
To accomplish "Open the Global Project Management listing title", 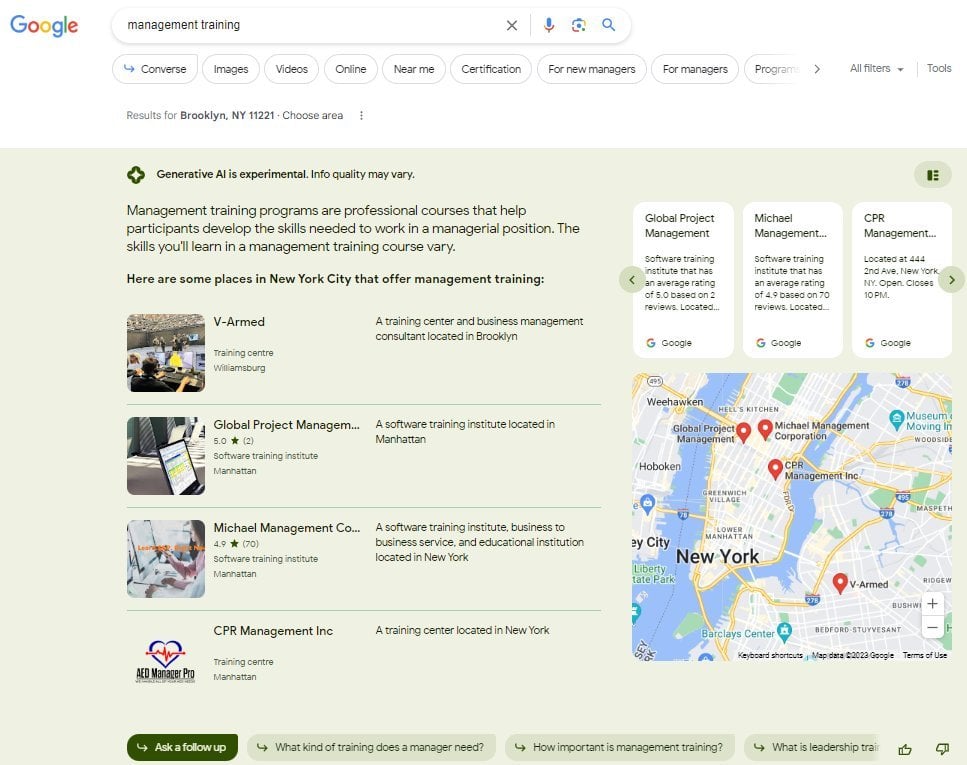I will click(286, 425).
